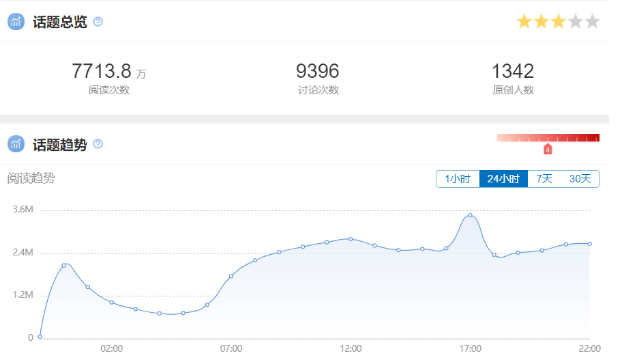Click the first gold rating star
The width and height of the screenshot is (620, 361).
(x=524, y=21)
